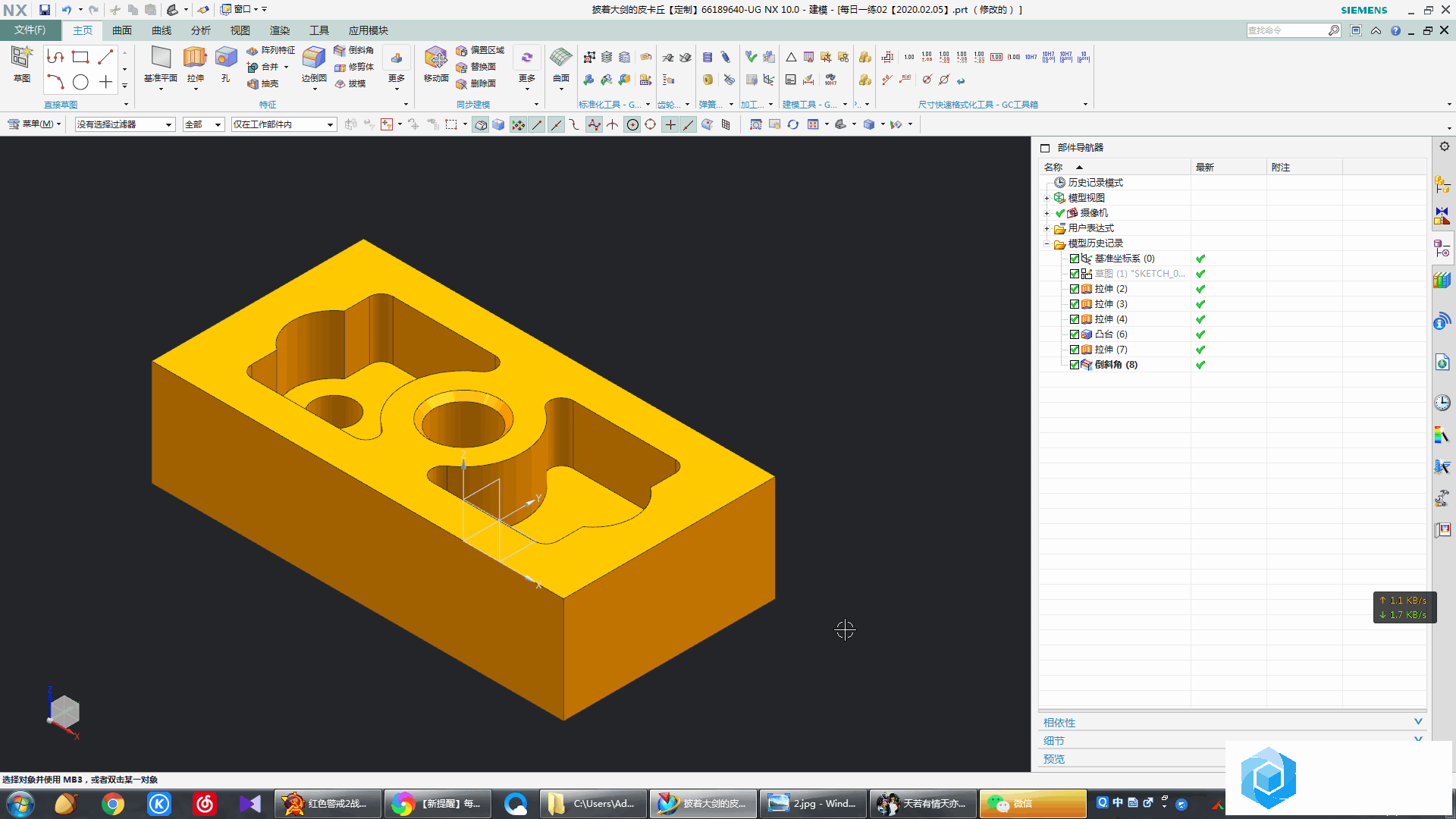Image resolution: width=1456 pixels, height=819 pixels.
Task: Open the Help question mark icon
Action: point(1395,30)
